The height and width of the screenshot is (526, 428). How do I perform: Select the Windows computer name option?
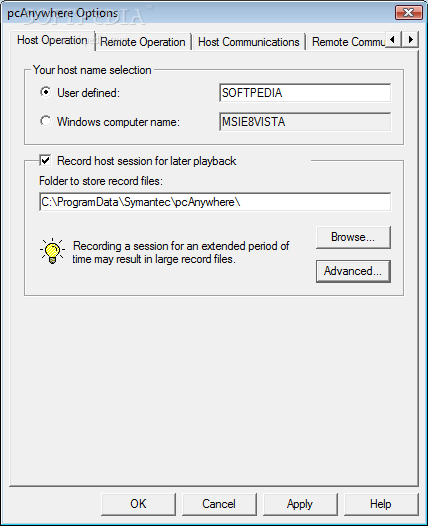46,121
